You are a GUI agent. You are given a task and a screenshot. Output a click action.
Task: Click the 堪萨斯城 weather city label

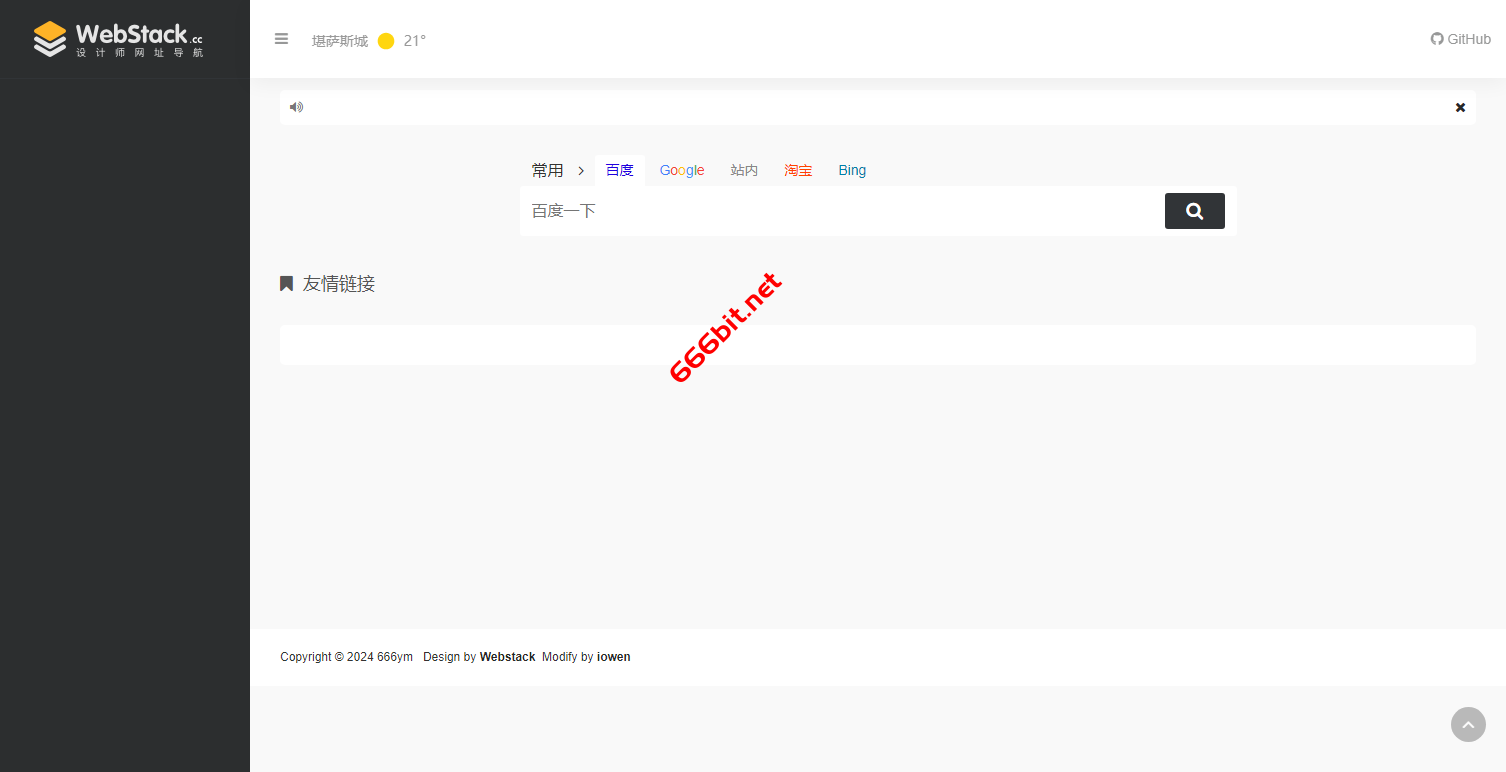(340, 41)
